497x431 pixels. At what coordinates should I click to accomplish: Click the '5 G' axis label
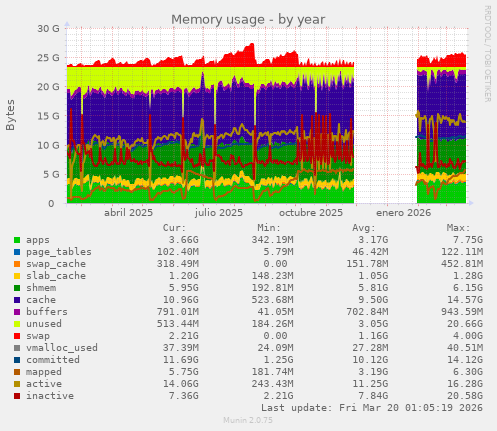(x=51, y=174)
